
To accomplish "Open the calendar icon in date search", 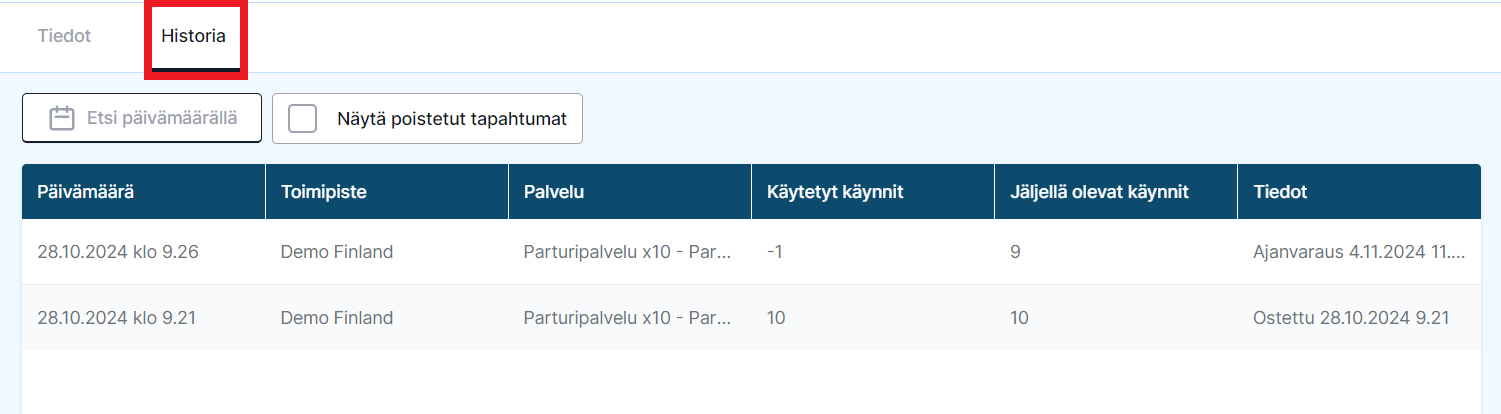I will tap(63, 119).
